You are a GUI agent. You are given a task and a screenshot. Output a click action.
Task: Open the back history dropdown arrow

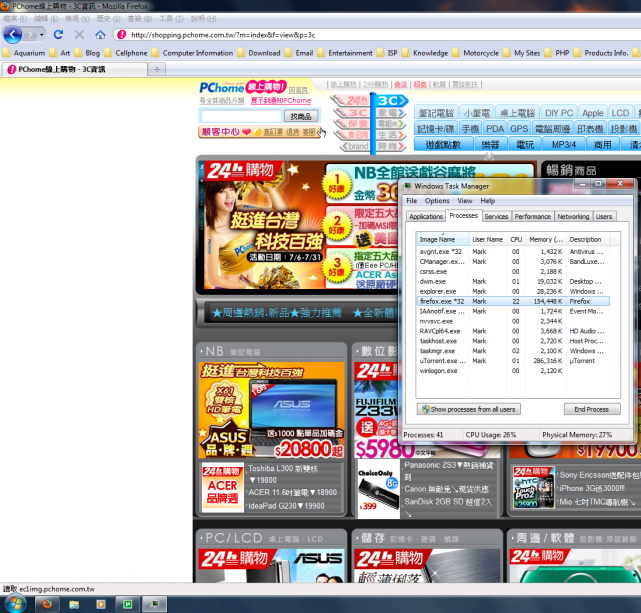coord(41,35)
